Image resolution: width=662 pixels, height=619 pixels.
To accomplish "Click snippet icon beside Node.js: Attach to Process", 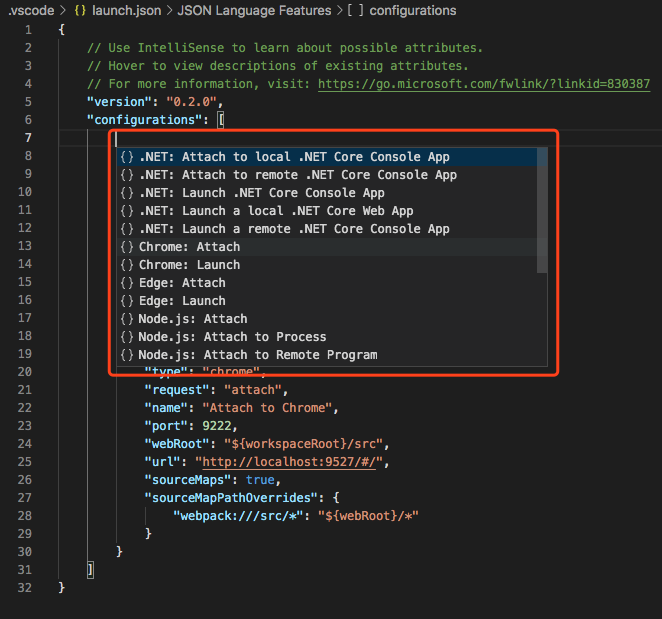I will 127,337.
